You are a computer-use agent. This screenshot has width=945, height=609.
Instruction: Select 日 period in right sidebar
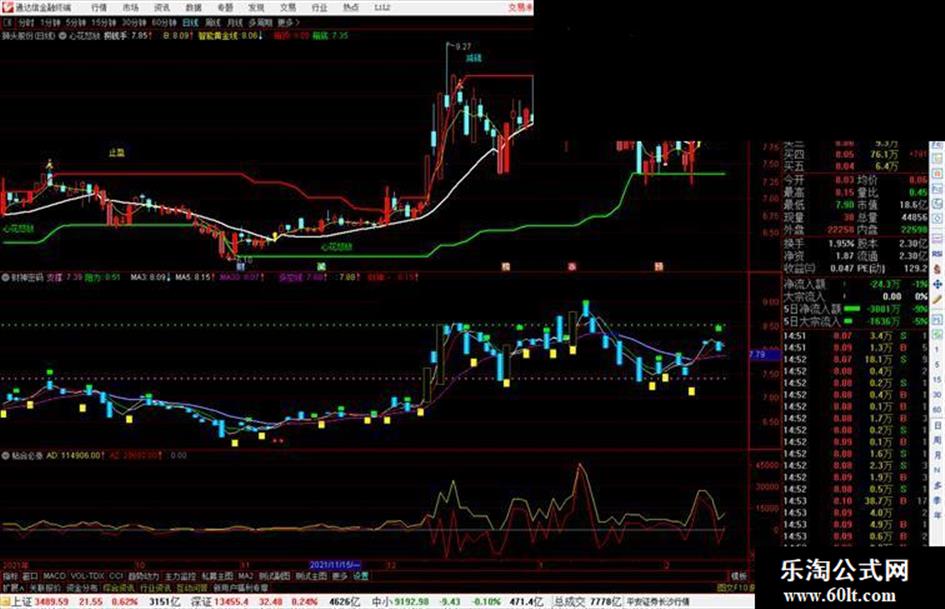[937, 426]
